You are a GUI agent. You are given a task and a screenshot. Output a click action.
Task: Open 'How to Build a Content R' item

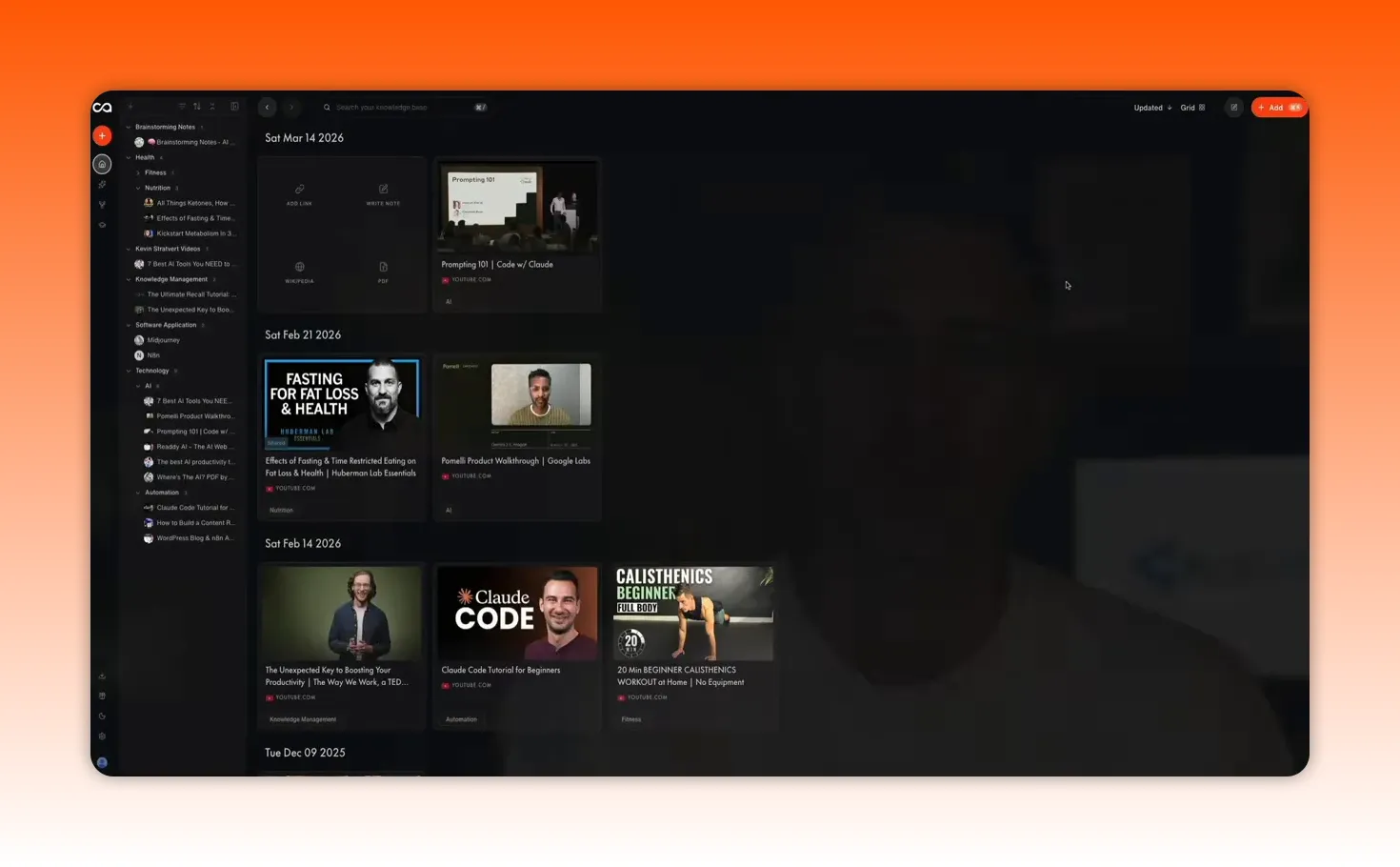point(189,523)
